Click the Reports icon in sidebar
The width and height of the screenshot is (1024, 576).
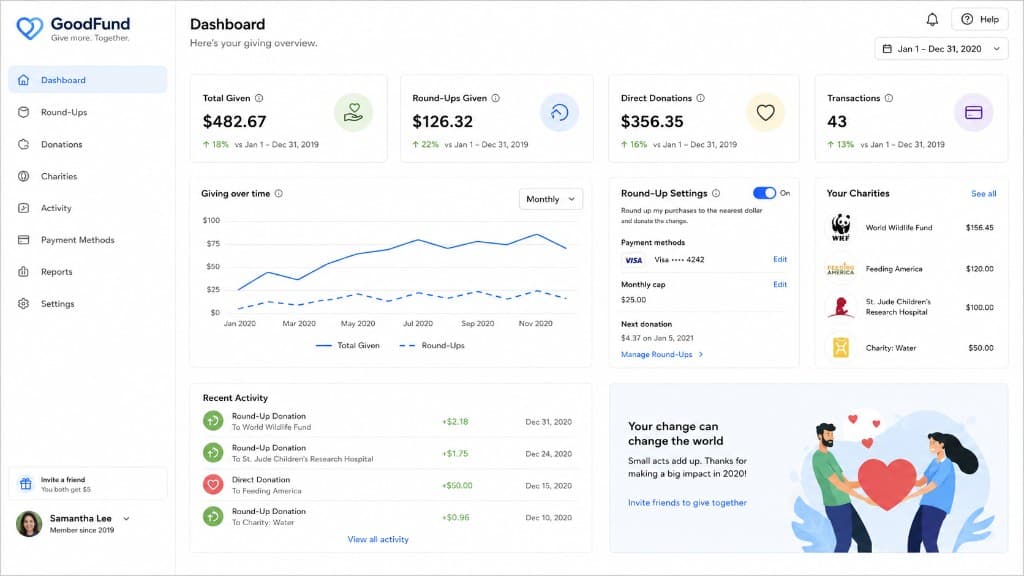click(24, 272)
